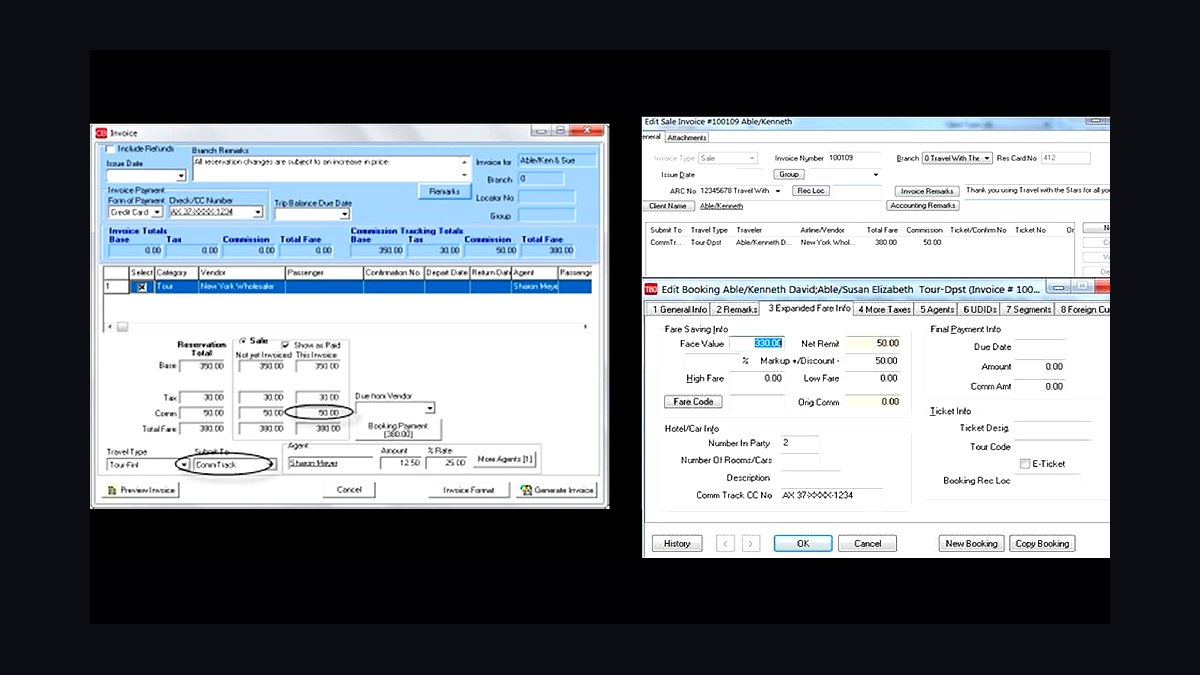Click Invoice Number field 100109
This screenshot has width=1200, height=675.
855,158
